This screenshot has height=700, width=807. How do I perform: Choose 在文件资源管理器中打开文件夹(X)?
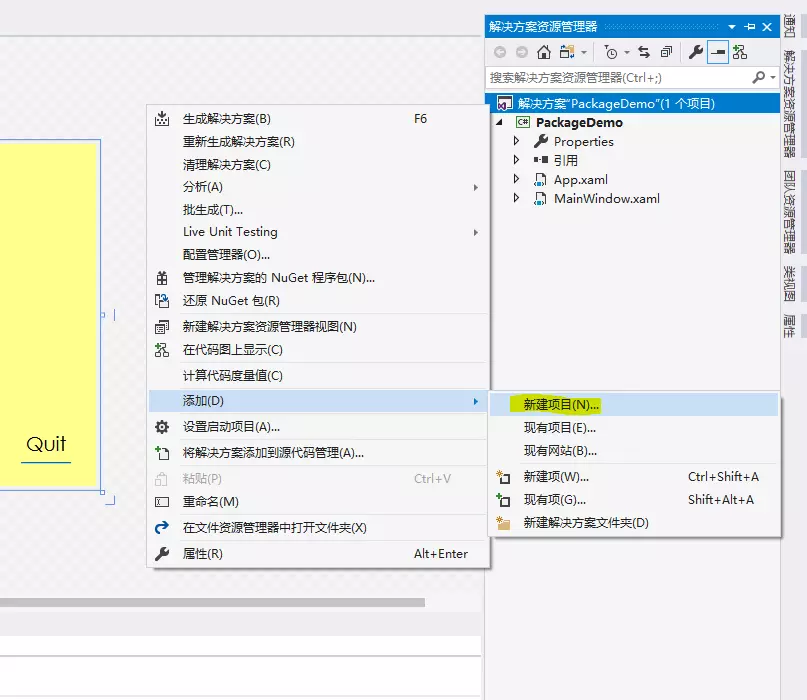point(318,528)
